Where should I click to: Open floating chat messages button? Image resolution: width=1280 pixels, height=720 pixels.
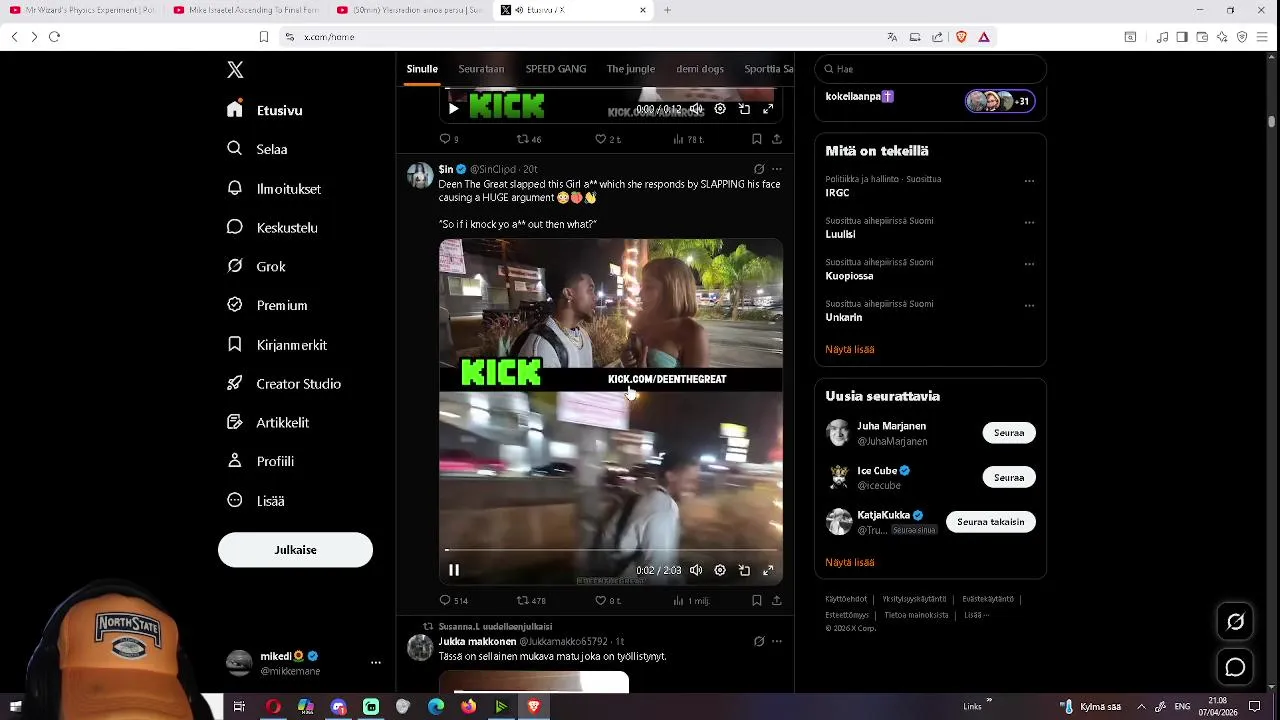[1235, 667]
